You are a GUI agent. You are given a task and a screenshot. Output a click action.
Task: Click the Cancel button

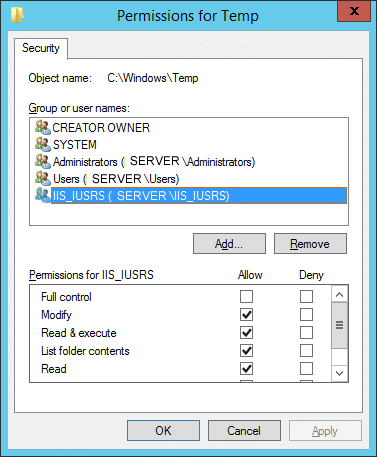(x=244, y=430)
